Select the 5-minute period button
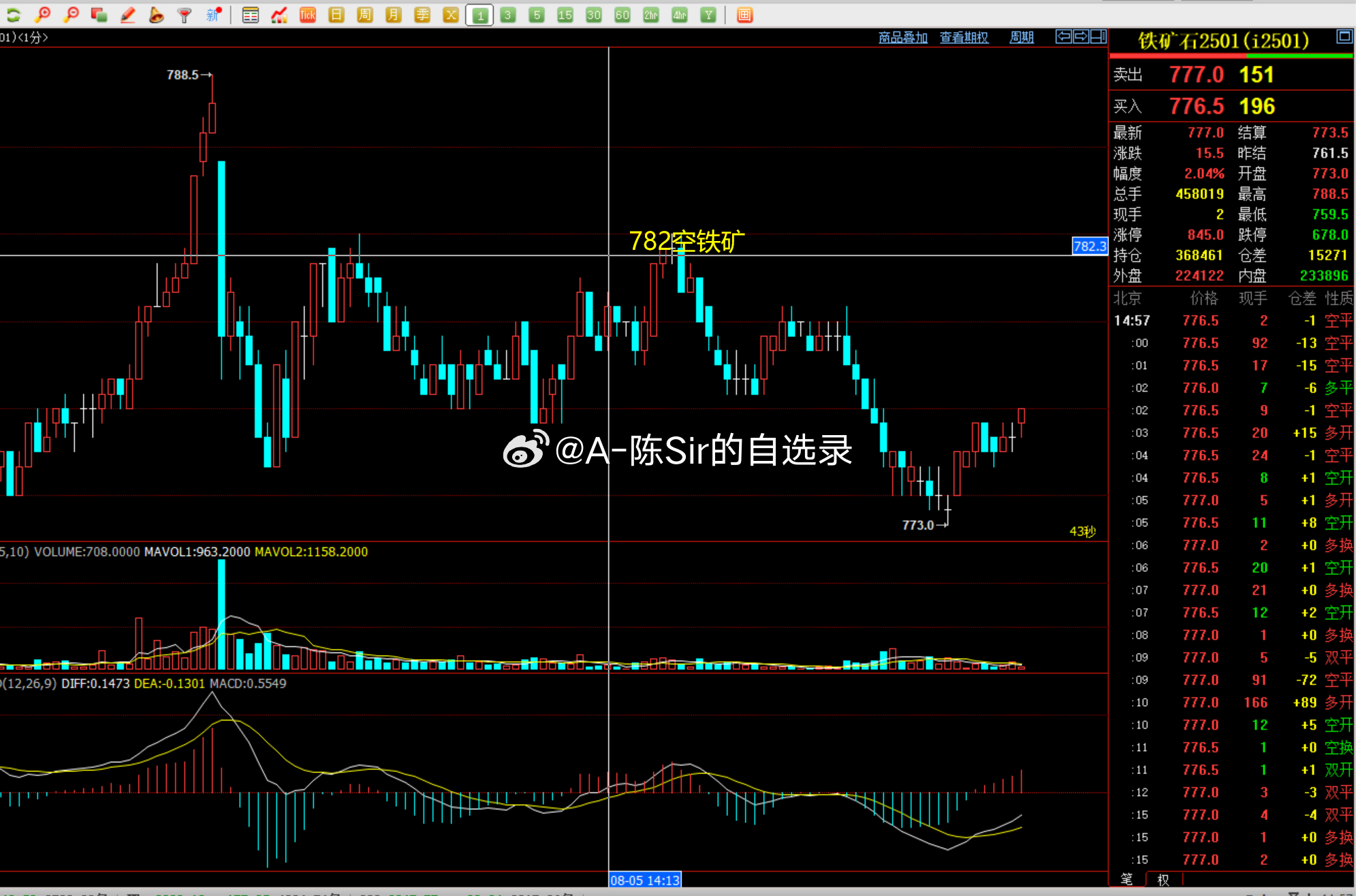This screenshot has height=896, width=1356. pyautogui.click(x=537, y=15)
